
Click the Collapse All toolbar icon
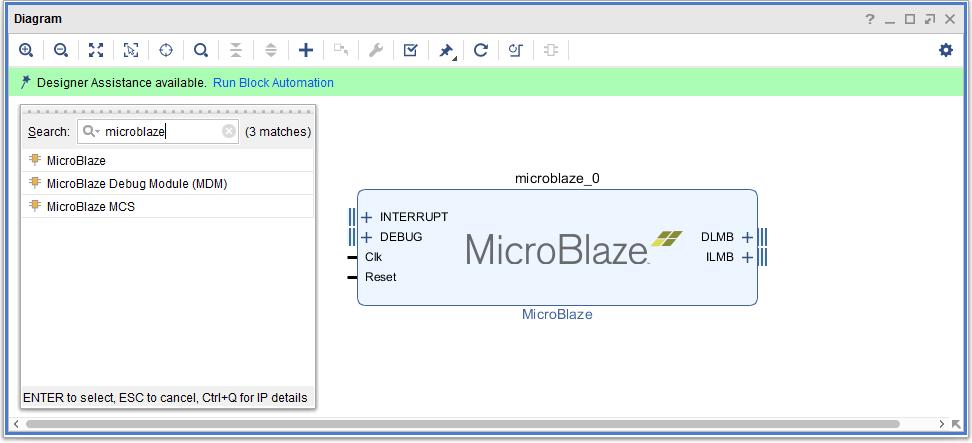[x=236, y=50]
